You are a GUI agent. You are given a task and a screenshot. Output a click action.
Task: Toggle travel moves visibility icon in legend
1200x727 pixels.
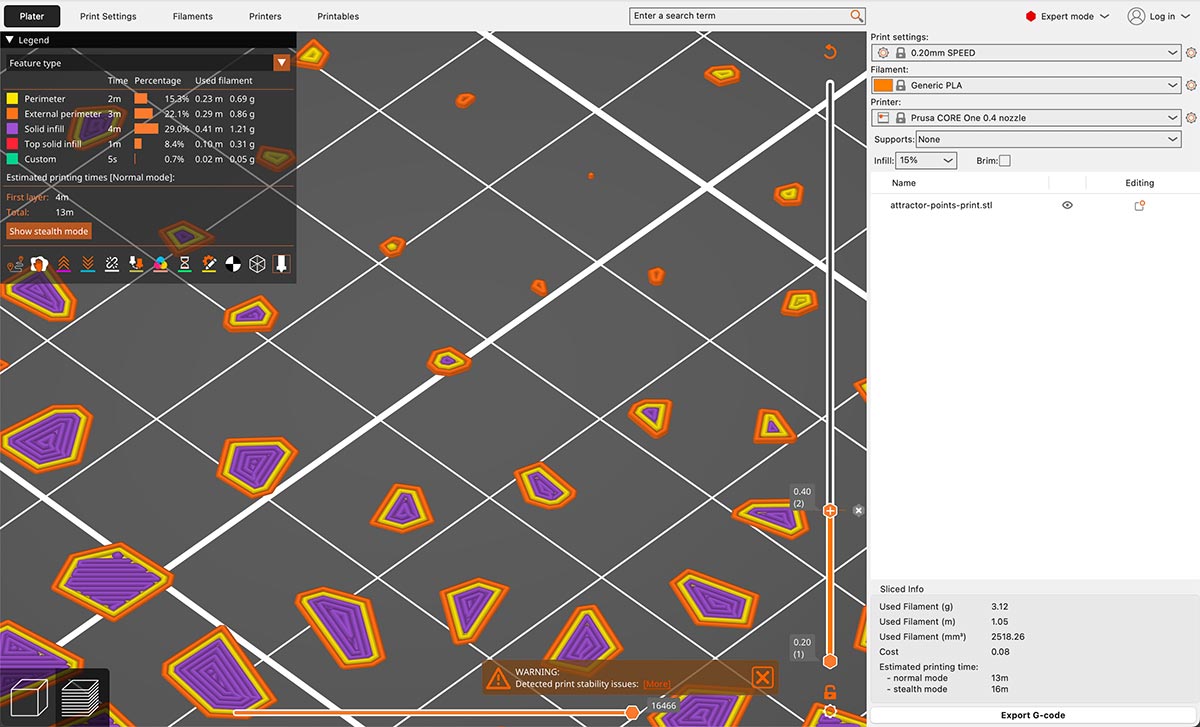pyautogui.click(x=15, y=264)
